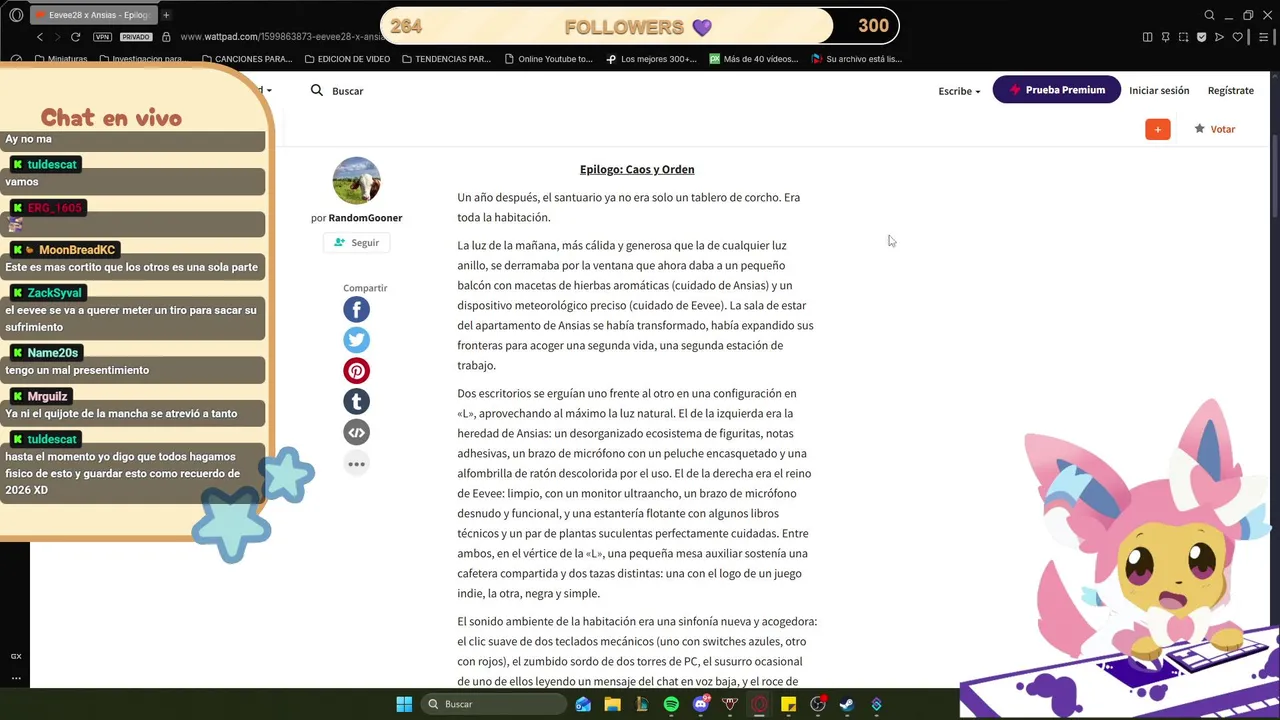Open the split screen icon
Screen dimensions: 1280x720
point(1147,37)
